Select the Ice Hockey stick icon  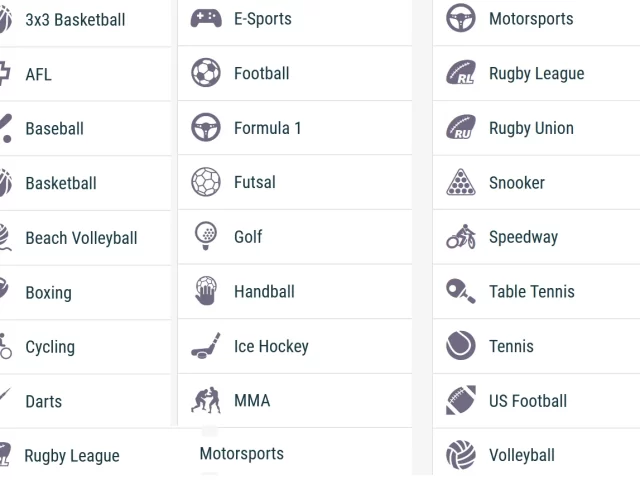click(206, 346)
